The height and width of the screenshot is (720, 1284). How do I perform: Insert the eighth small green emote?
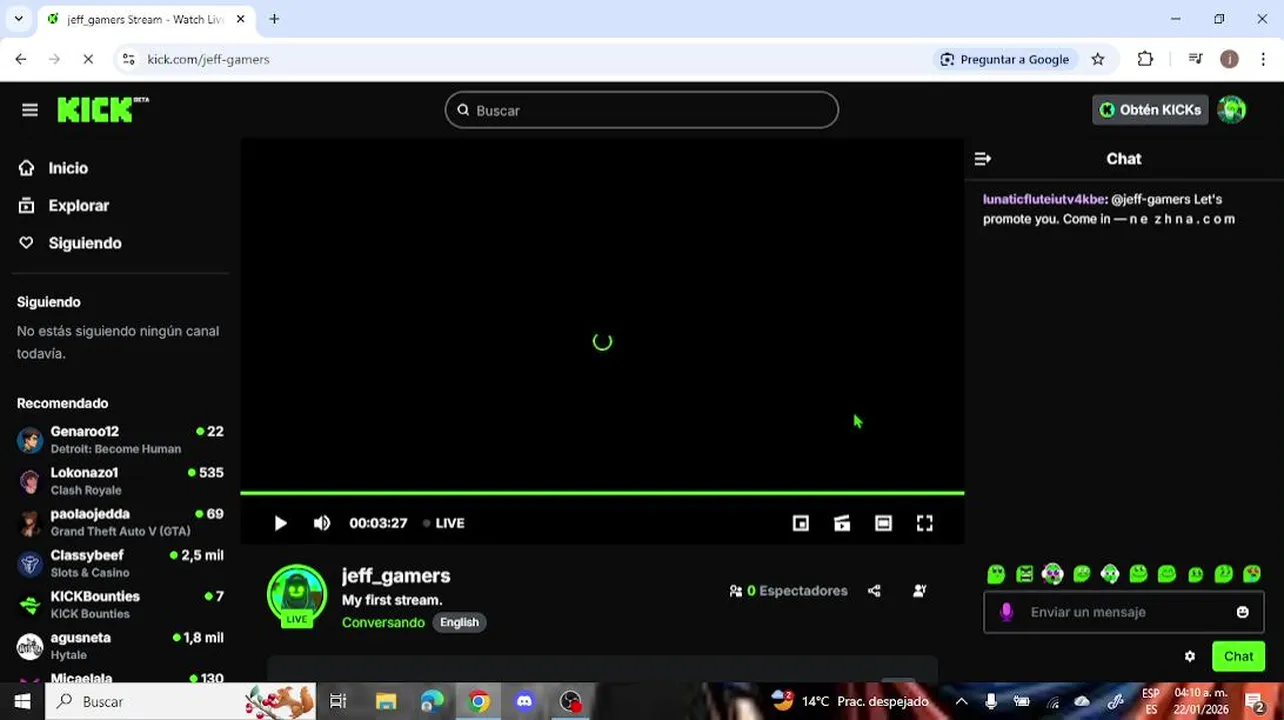click(x=1195, y=574)
